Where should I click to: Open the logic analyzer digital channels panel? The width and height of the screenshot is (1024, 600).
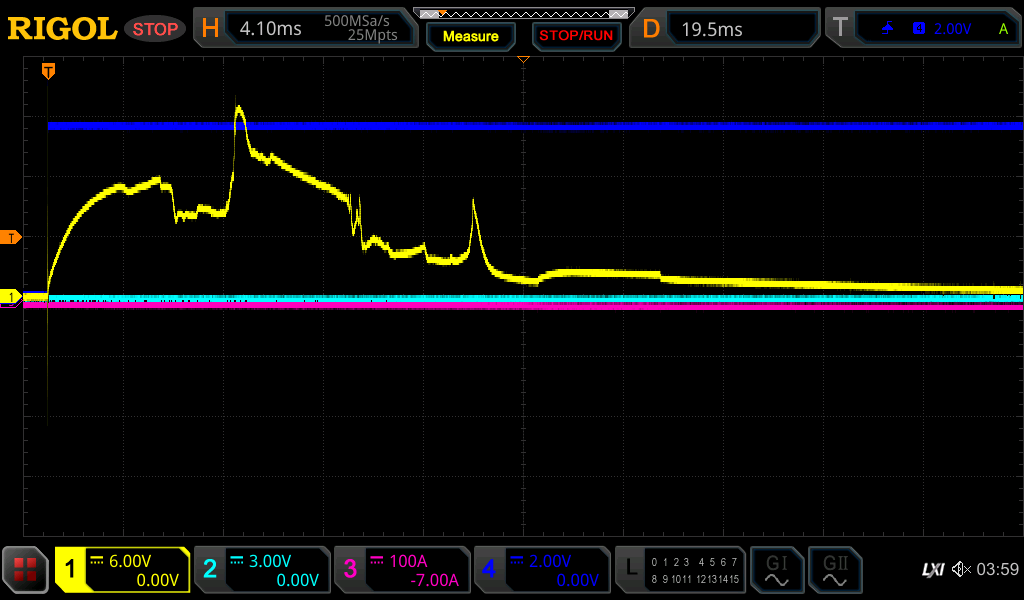point(680,570)
